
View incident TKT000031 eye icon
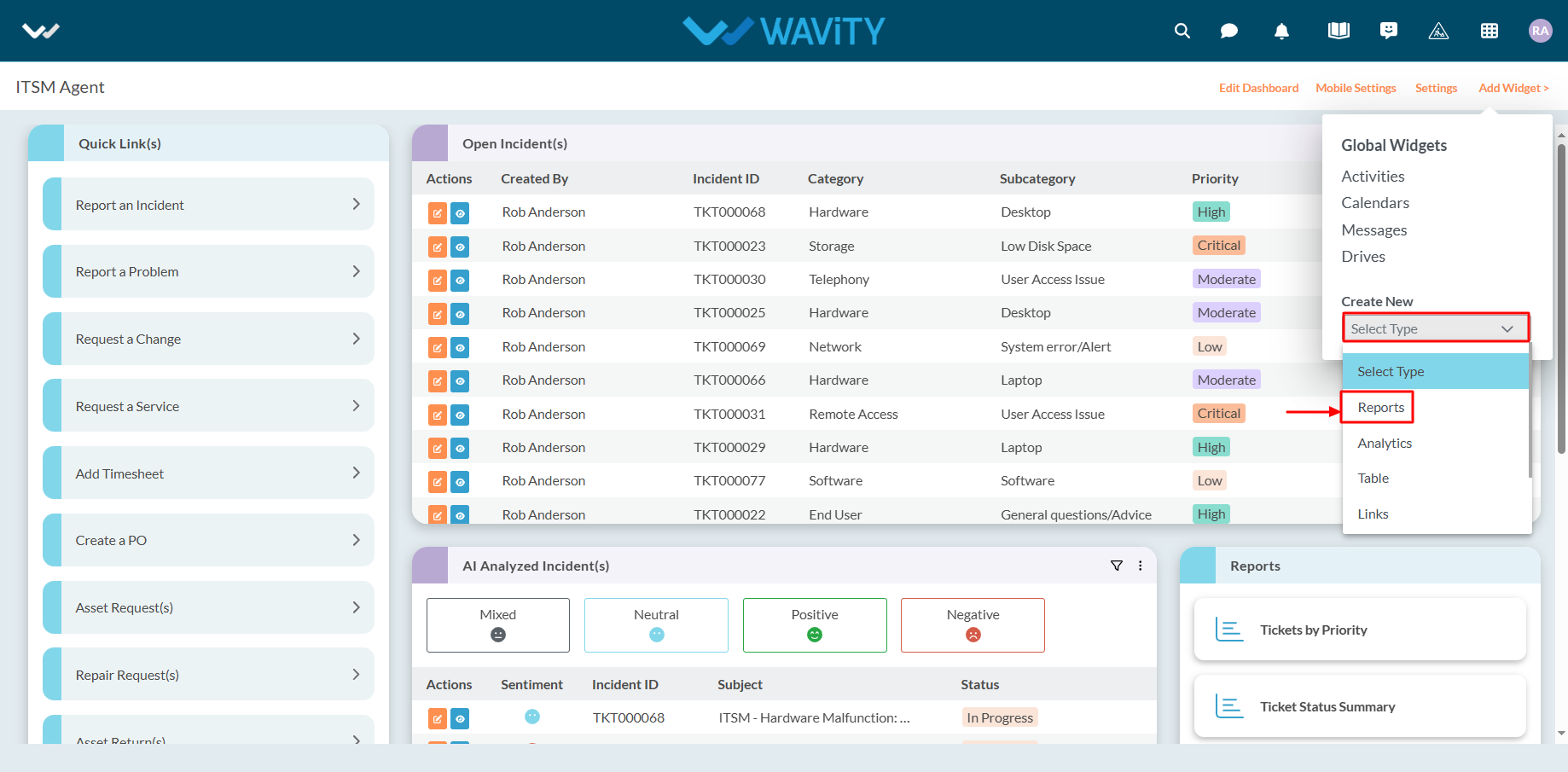pos(460,415)
